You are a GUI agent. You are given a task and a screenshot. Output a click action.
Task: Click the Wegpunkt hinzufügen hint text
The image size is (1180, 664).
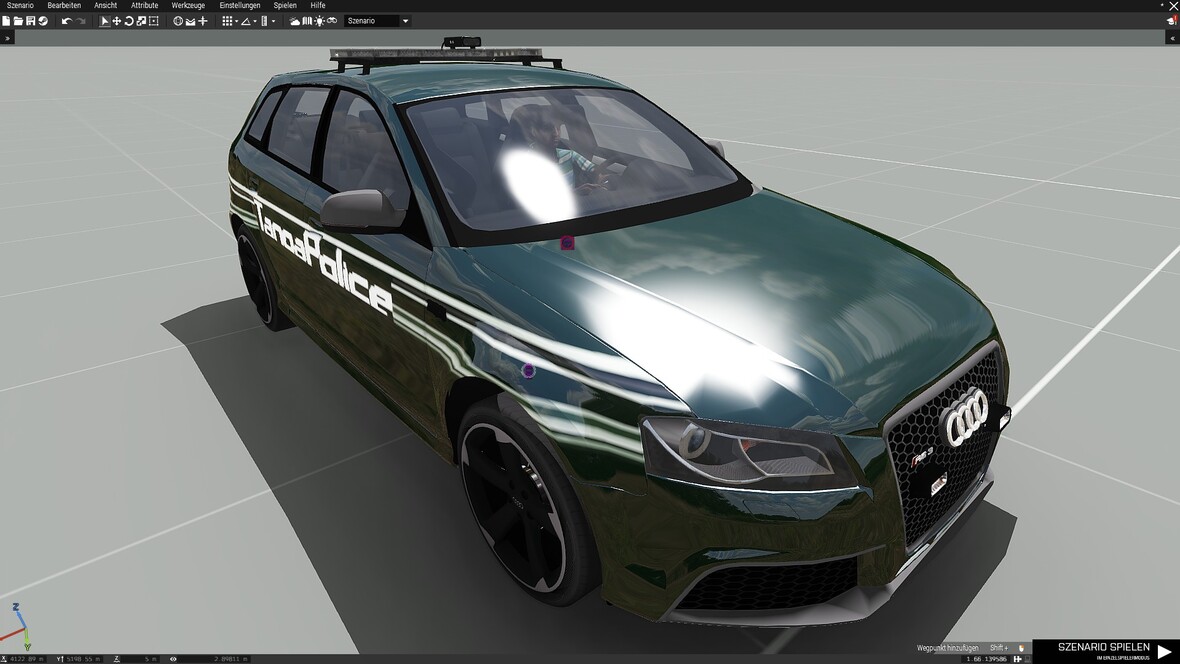click(947, 648)
